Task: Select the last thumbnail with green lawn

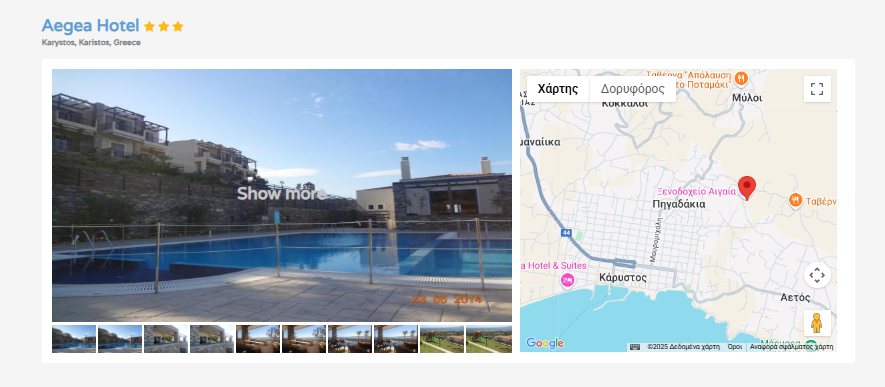Action: [x=489, y=339]
